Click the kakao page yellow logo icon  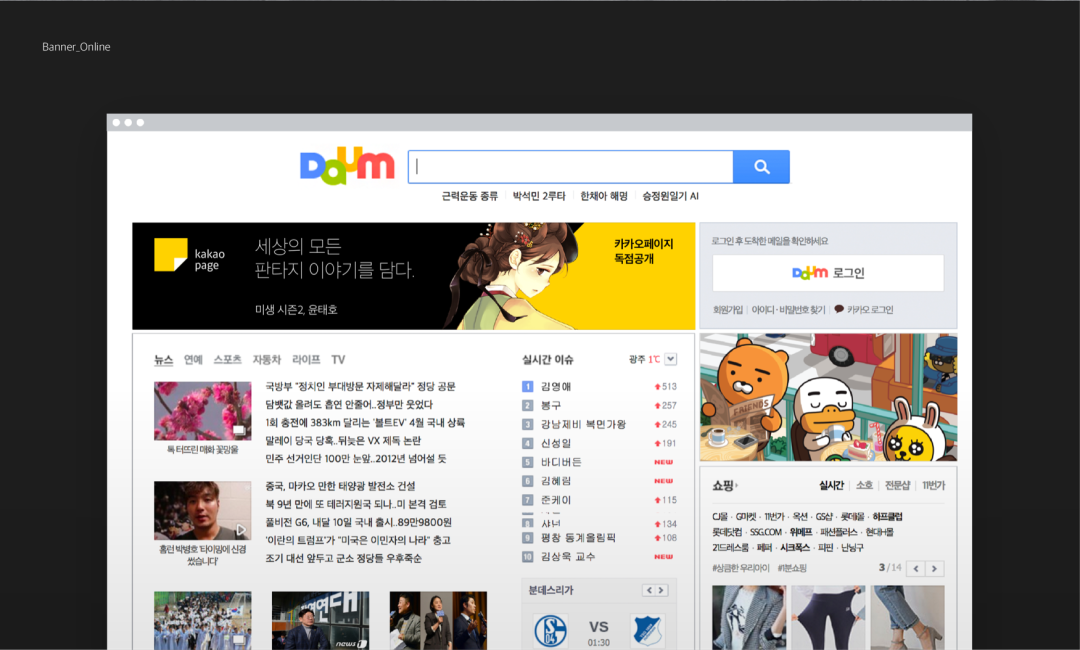pos(170,255)
